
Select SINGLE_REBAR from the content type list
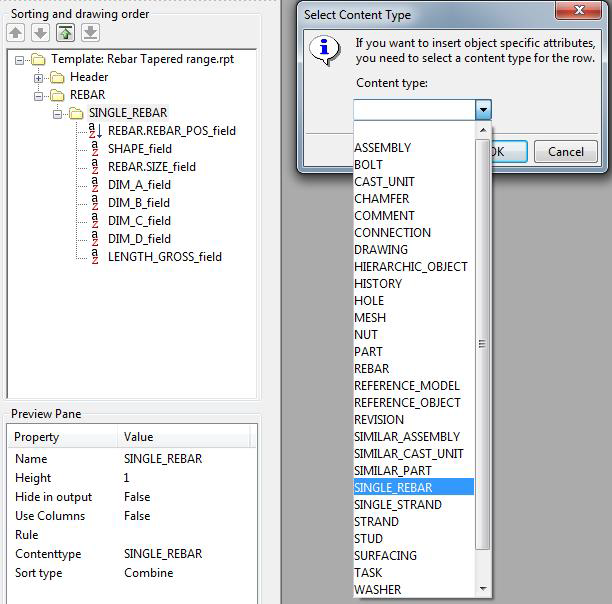click(393, 487)
